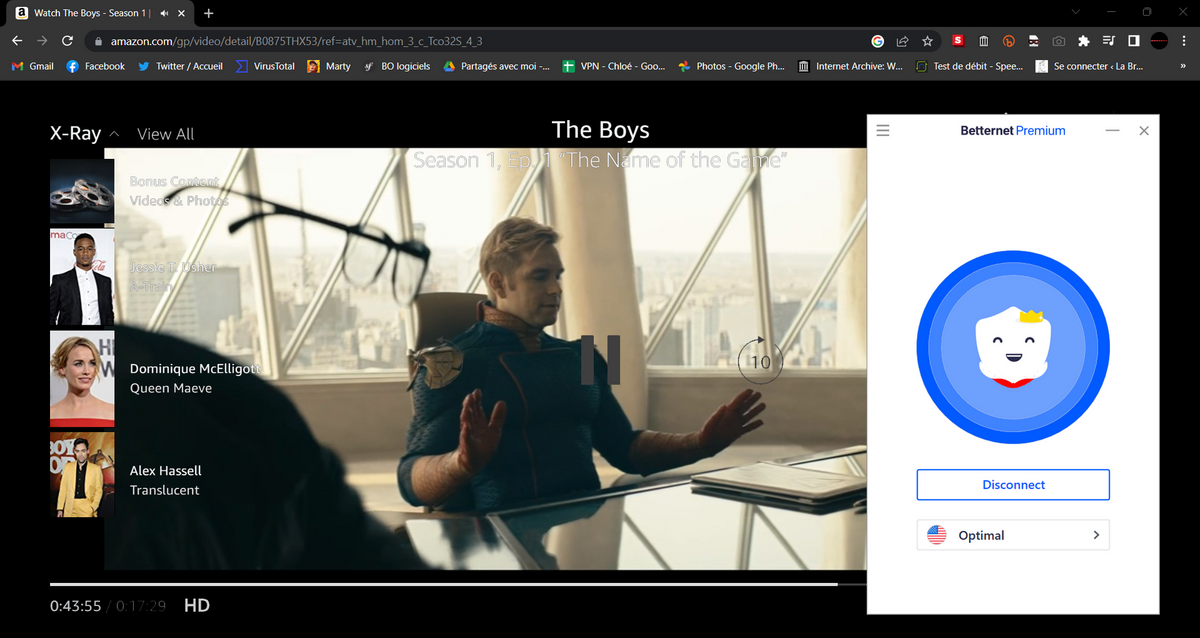Open the orange Bitly extension

(1008, 41)
